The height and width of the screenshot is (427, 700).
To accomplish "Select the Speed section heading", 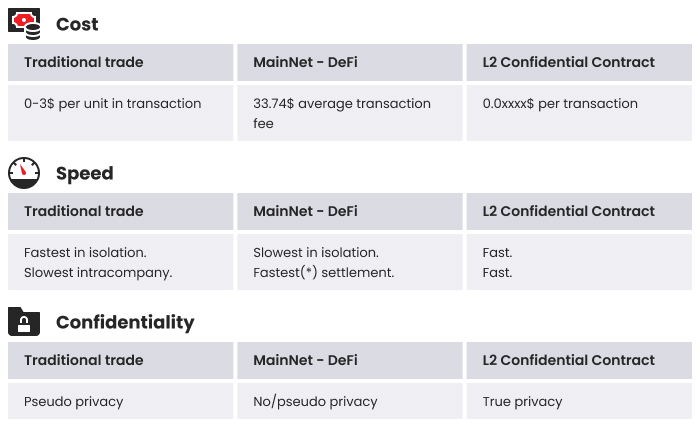I will 84,173.
